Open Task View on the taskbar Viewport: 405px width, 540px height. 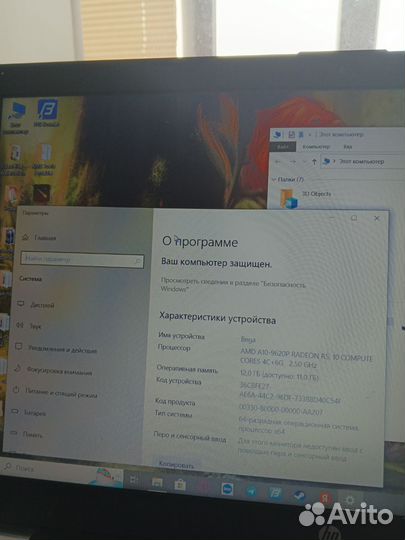click(133, 479)
